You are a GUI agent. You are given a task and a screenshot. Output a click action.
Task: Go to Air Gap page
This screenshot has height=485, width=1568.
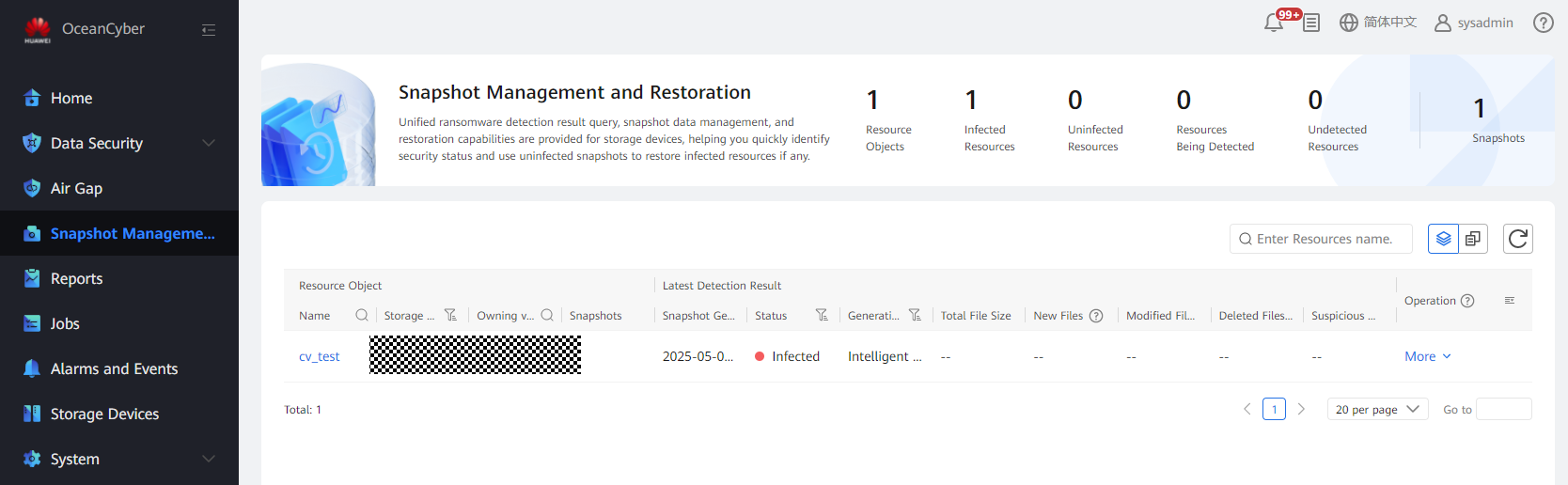[76, 188]
